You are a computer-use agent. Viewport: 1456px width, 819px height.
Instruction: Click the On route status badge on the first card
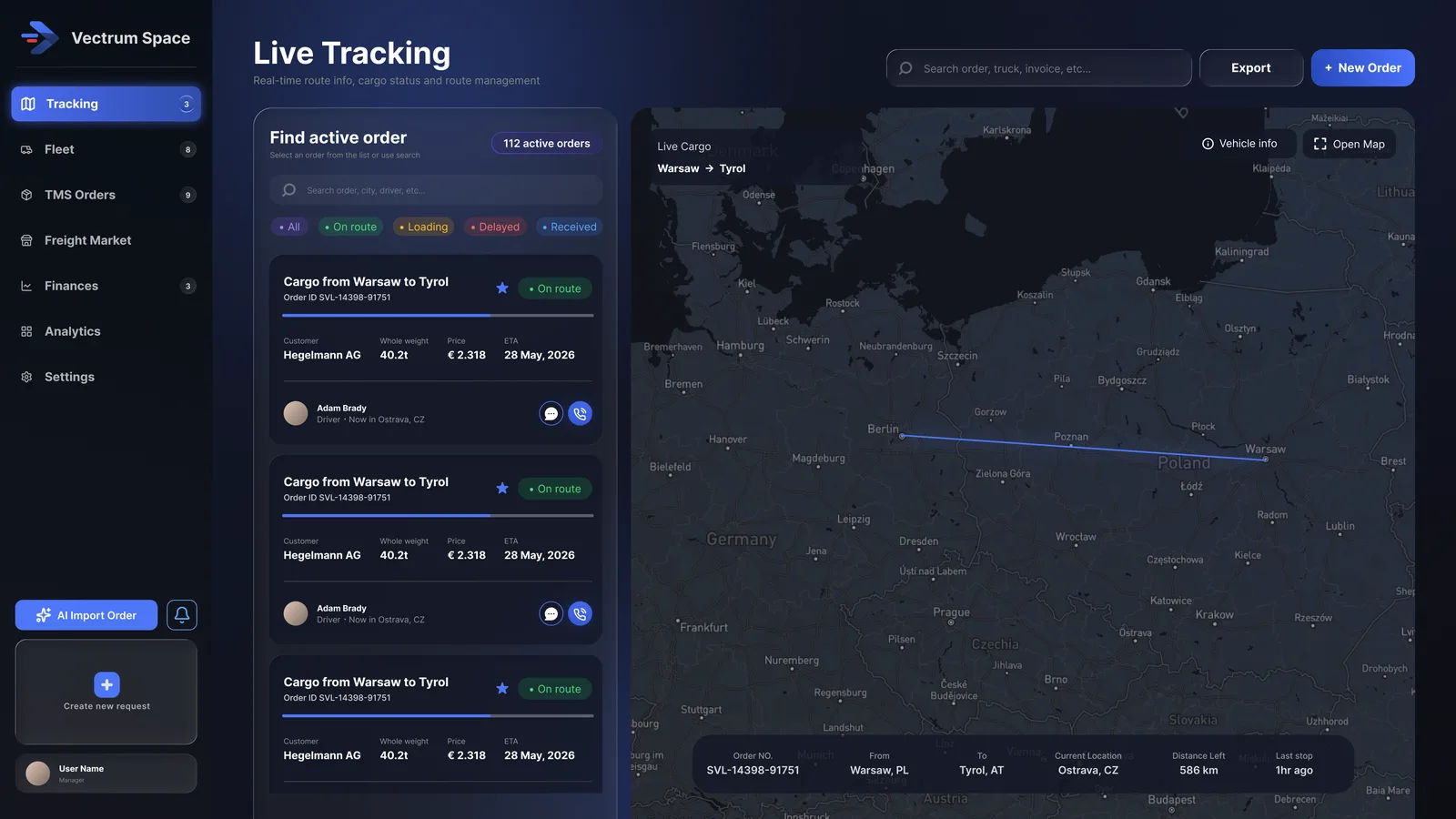pyautogui.click(x=555, y=288)
